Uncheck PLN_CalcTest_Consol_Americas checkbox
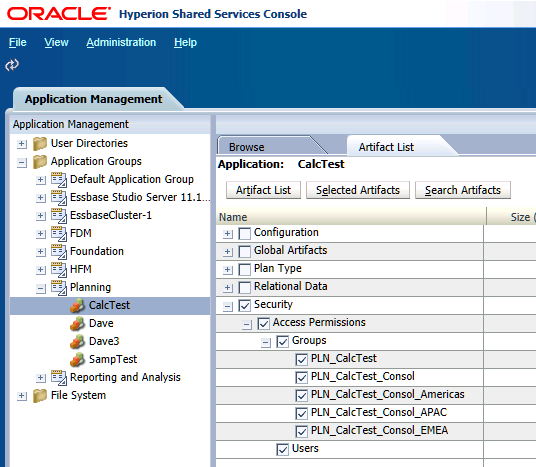Screen dimensions: 536x467 tap(302, 396)
